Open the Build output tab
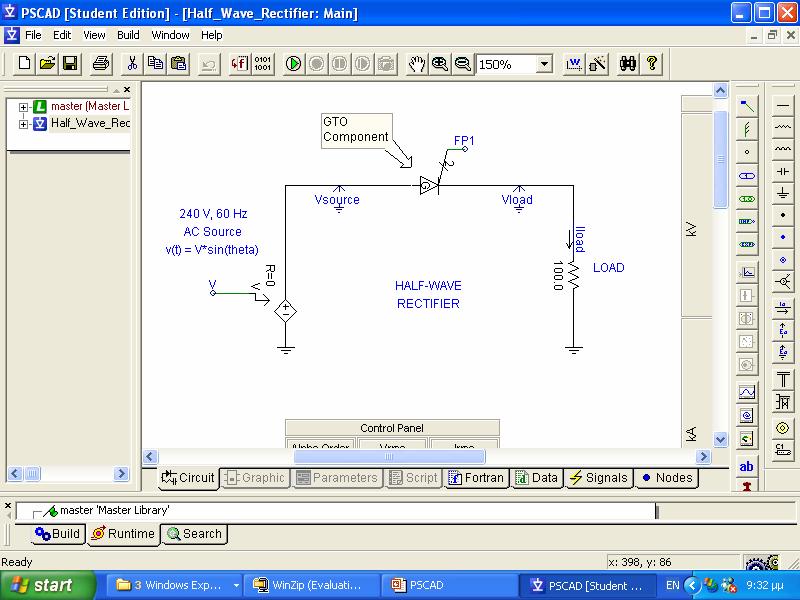This screenshot has width=800, height=600. [x=57, y=534]
